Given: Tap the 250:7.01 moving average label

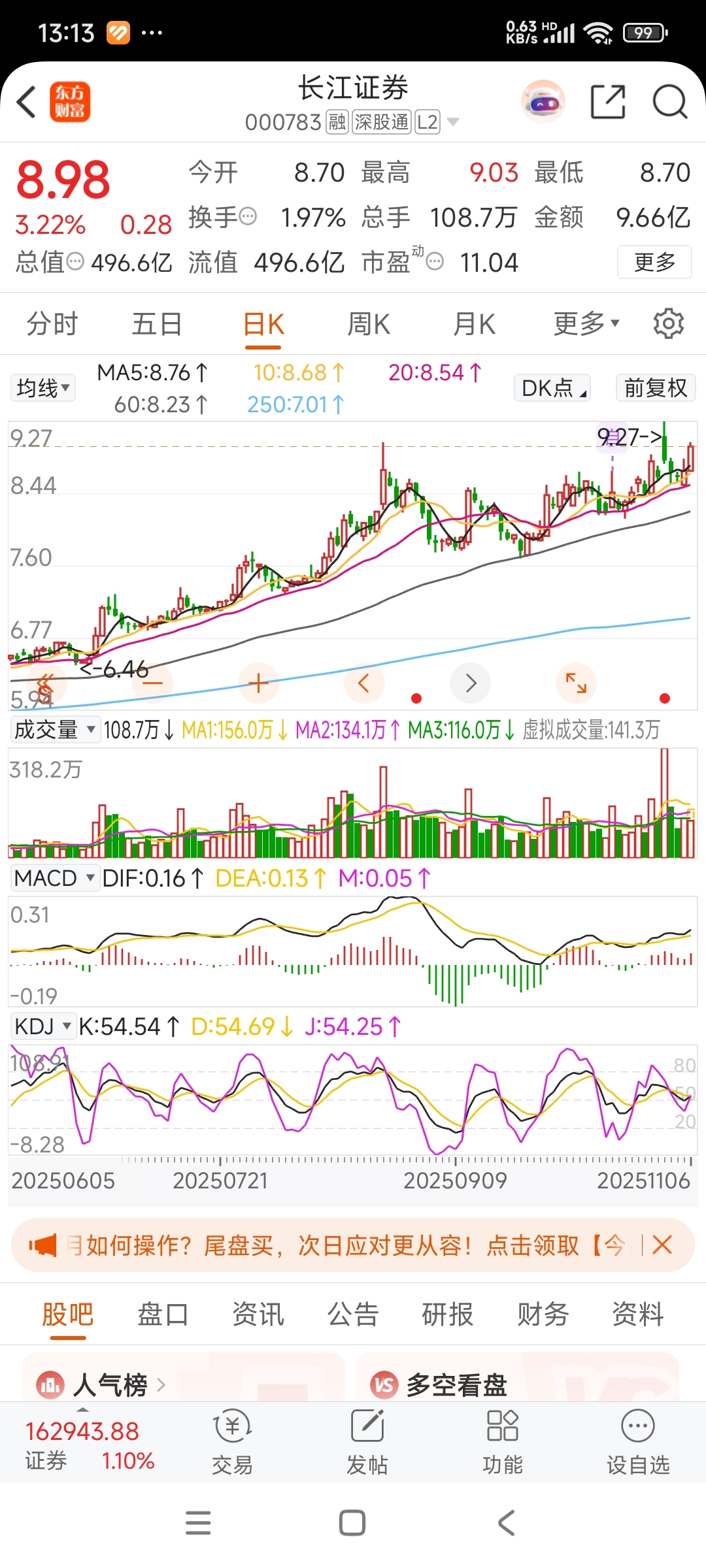Looking at the screenshot, I should 295,404.
